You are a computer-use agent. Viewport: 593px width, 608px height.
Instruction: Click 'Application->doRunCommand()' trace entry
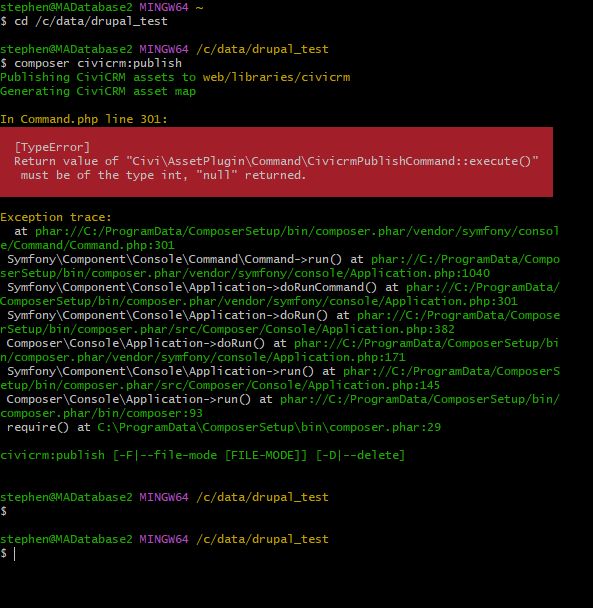(x=192, y=287)
